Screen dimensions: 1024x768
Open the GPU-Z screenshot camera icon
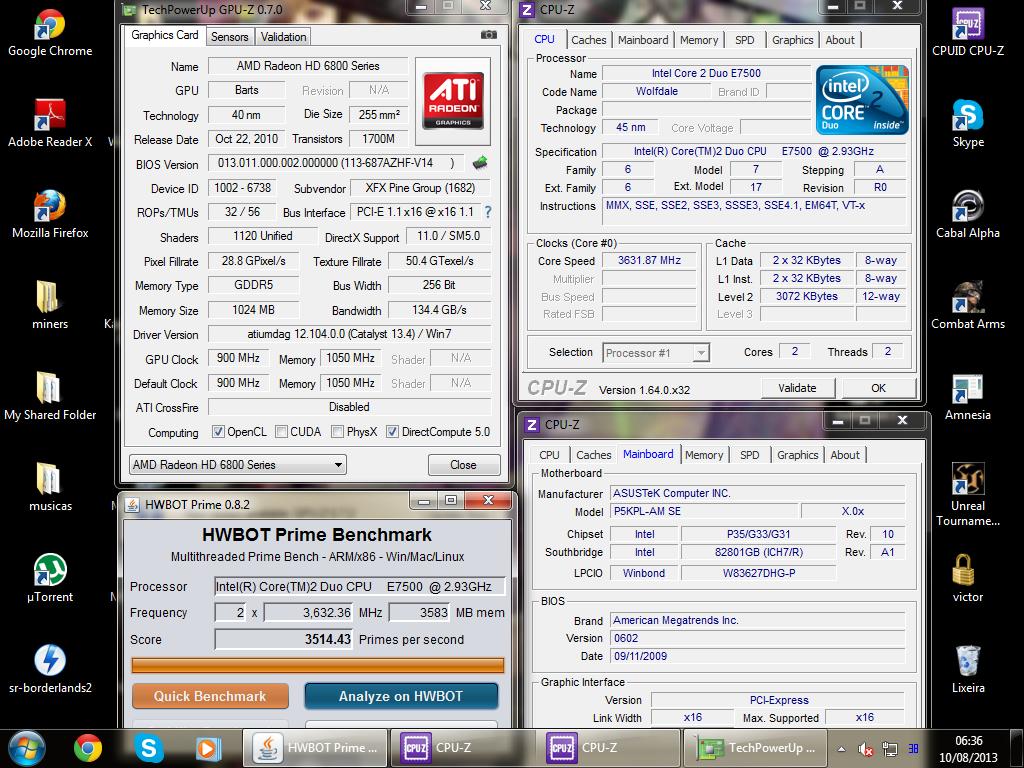click(488, 35)
